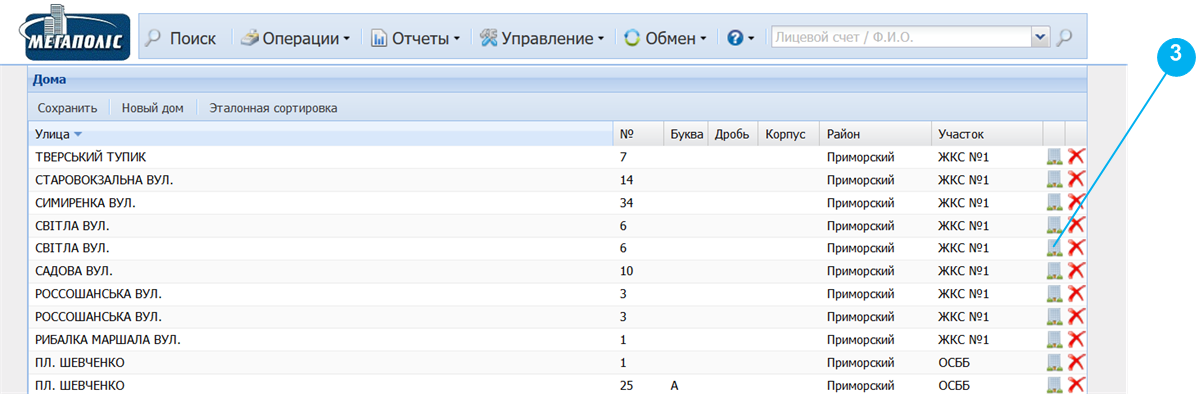
Task: Click magnifier icon beside account search field
Action: pyautogui.click(x=1065, y=37)
